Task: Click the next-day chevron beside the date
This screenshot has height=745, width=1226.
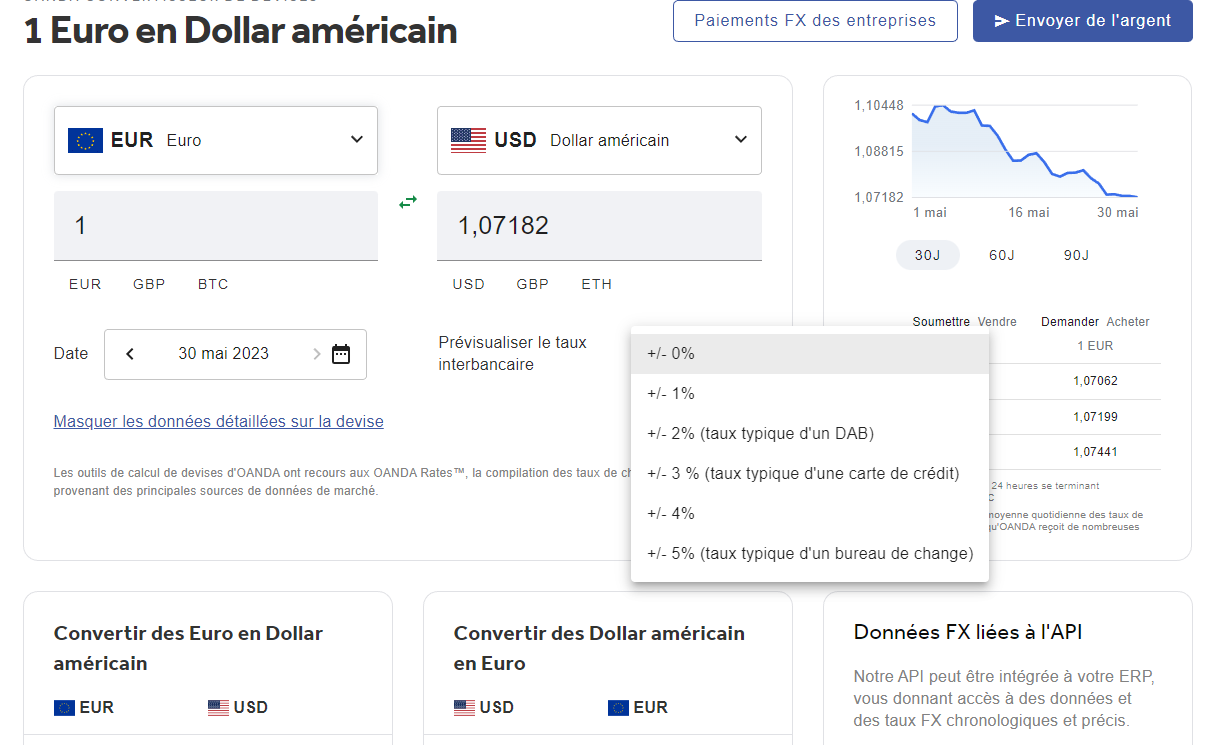Action: (318, 354)
